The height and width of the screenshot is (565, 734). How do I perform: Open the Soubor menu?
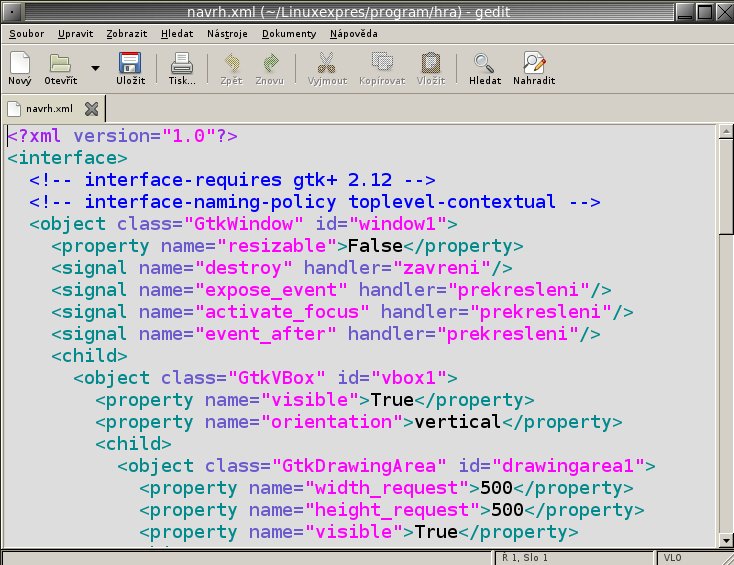point(27,34)
